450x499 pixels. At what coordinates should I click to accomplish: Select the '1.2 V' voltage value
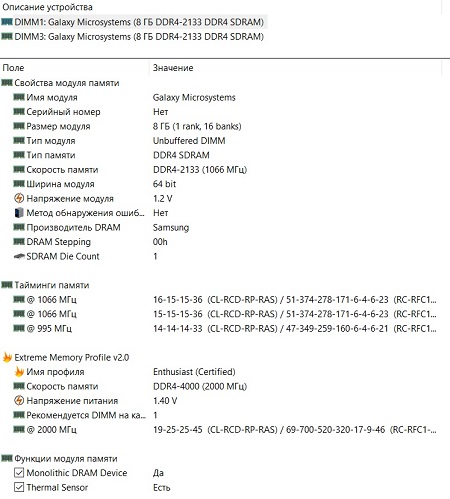[163, 199]
